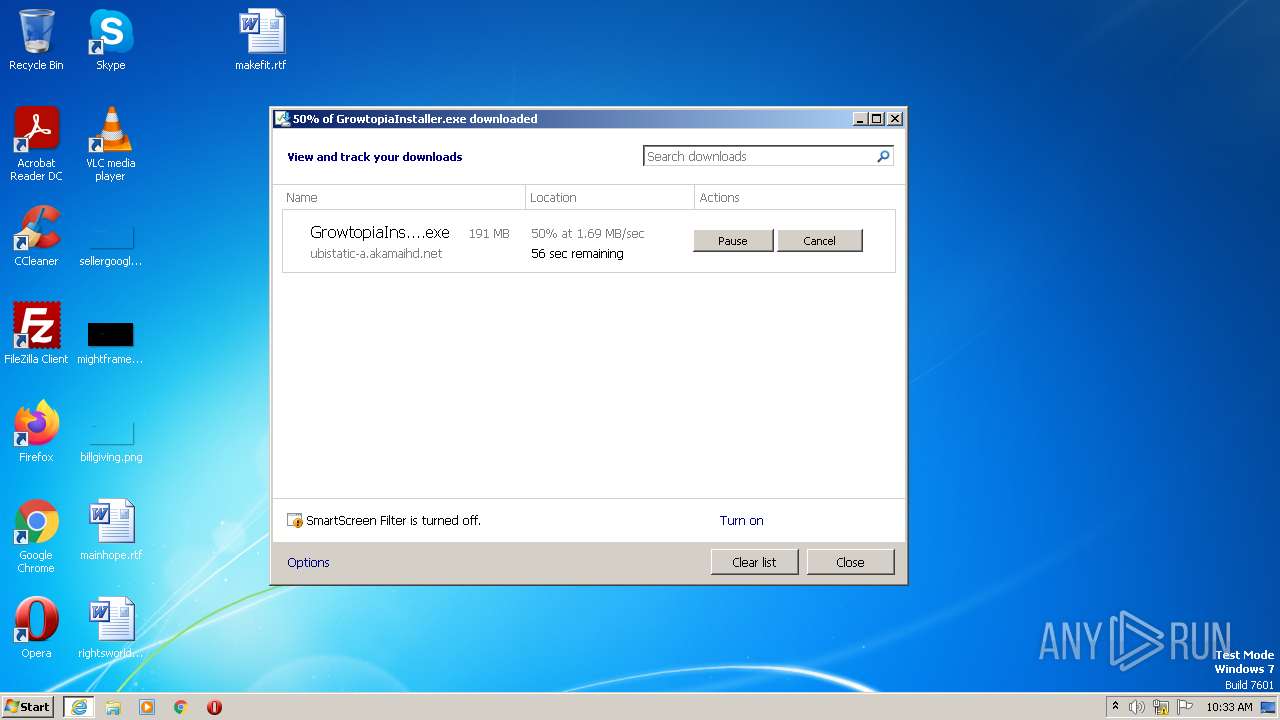This screenshot has height=720, width=1280.
Task: Click the Clear list button
Action: click(x=754, y=562)
